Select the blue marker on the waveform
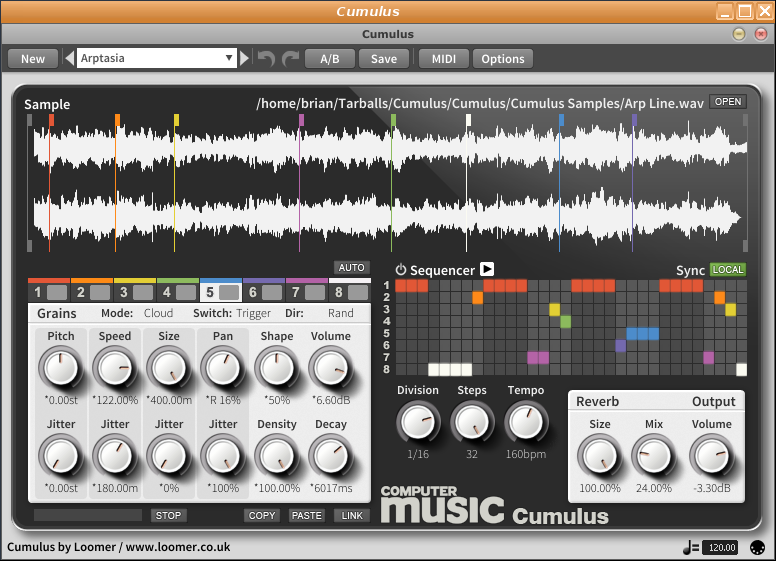776x561 pixels. [561, 119]
